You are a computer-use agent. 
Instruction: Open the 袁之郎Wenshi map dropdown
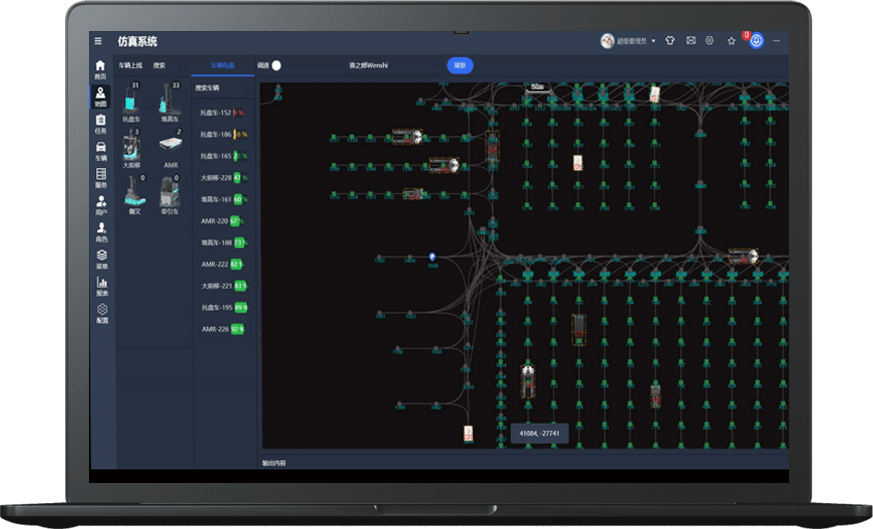coord(390,65)
